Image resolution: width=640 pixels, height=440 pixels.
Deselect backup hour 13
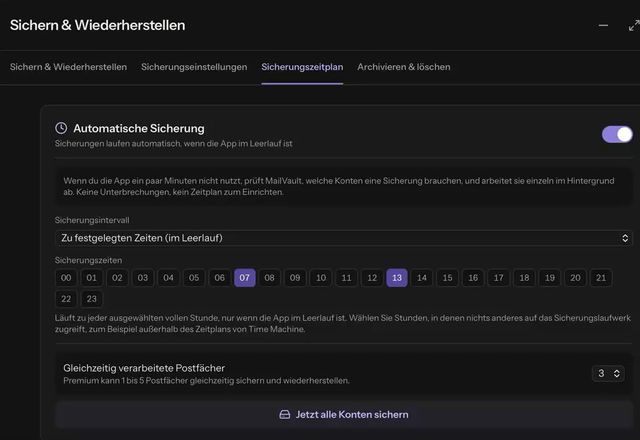(397, 278)
